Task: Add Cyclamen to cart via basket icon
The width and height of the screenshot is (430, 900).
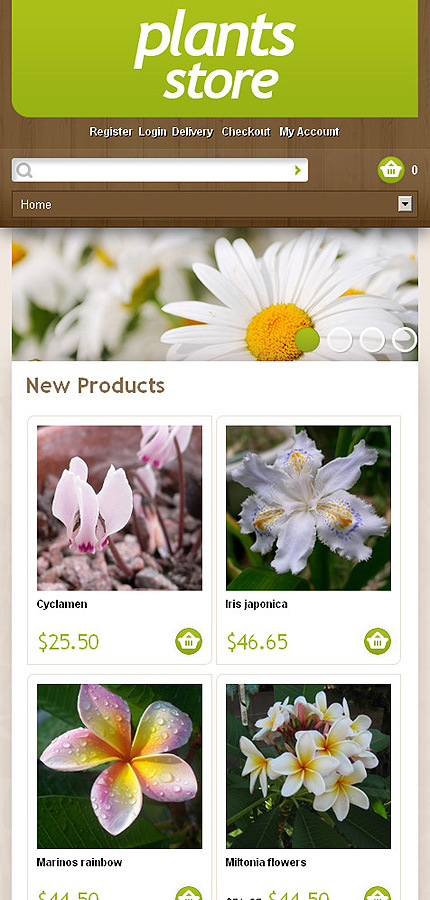Action: click(189, 641)
